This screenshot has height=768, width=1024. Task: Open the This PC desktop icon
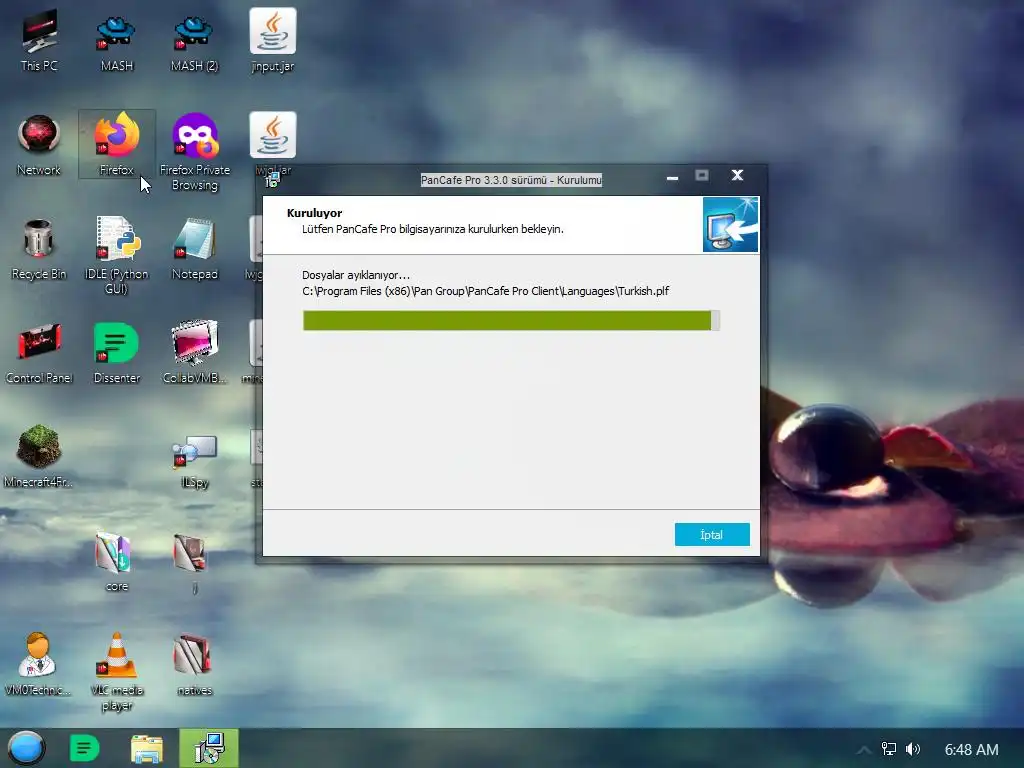pyautogui.click(x=39, y=40)
